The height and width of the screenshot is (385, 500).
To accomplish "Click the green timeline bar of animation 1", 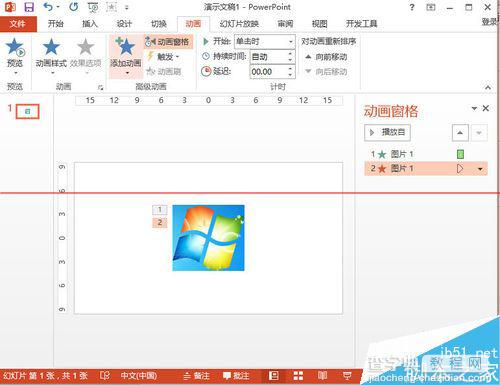I will click(460, 154).
